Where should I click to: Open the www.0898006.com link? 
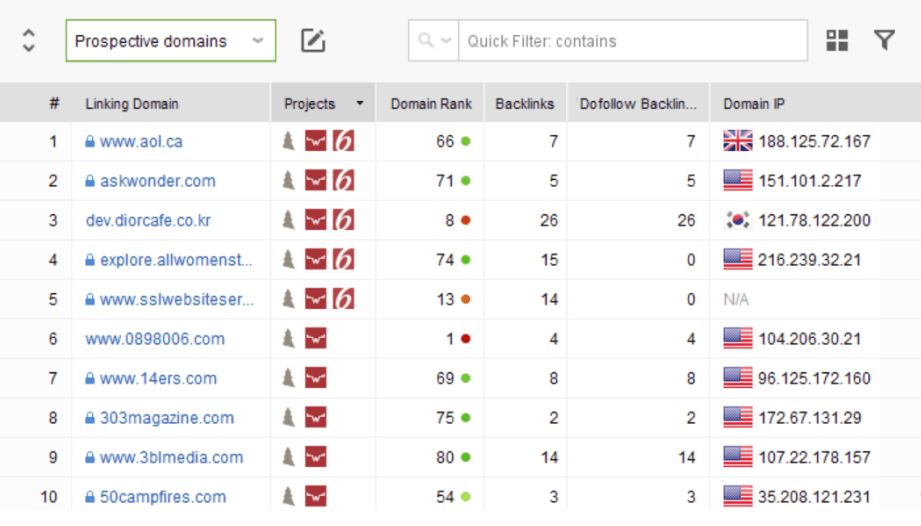pyautogui.click(x=155, y=339)
